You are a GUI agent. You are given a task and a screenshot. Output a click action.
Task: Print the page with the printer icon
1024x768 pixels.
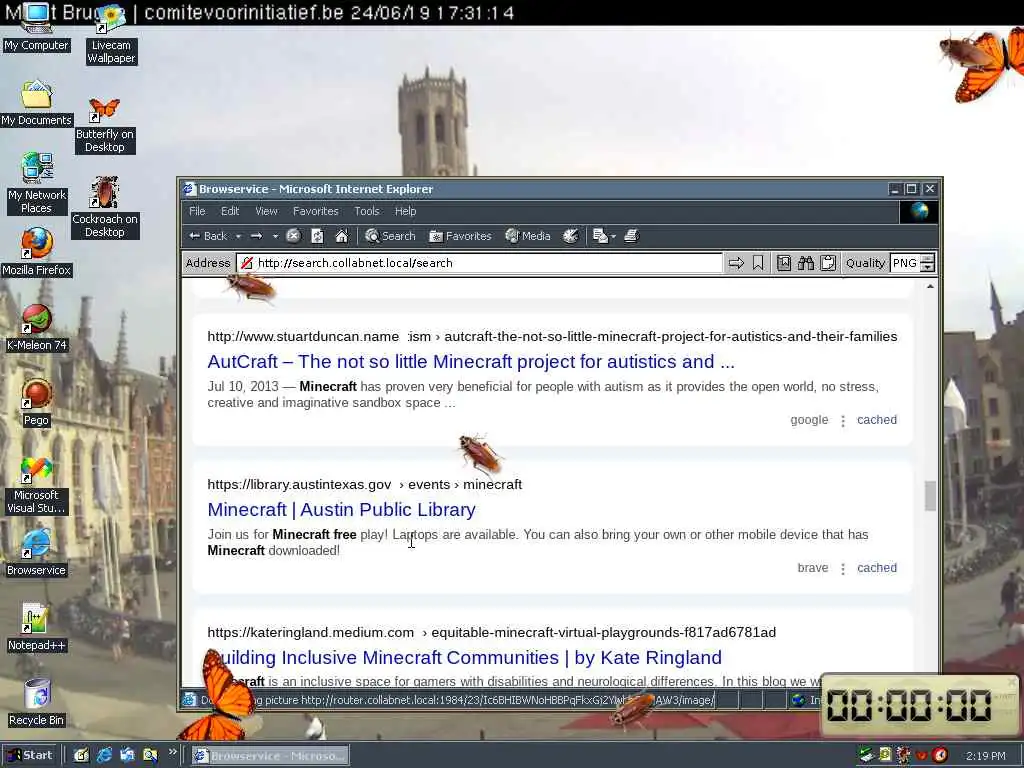click(x=631, y=236)
